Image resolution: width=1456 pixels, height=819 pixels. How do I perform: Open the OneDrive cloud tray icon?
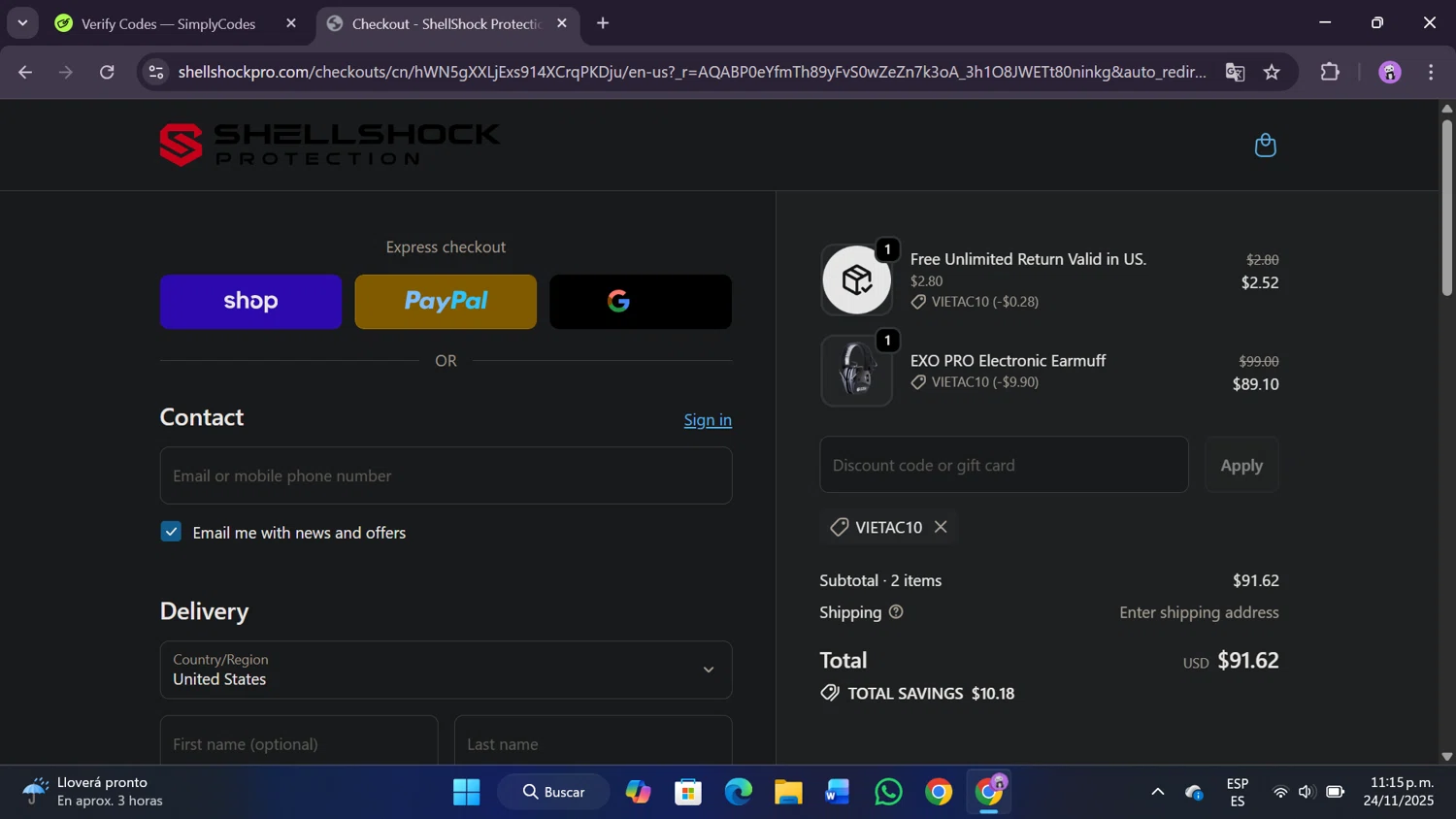[1195, 792]
